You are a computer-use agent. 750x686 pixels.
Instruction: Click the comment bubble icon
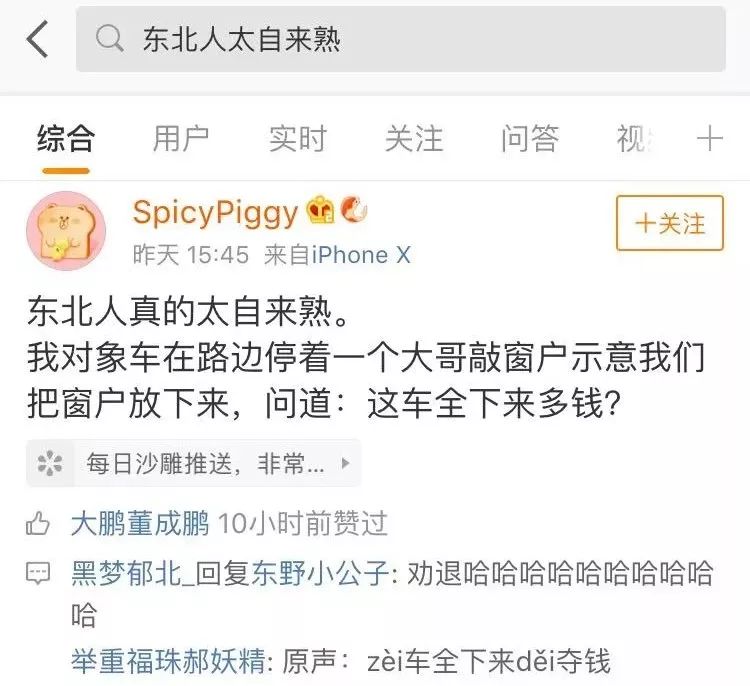(x=38, y=573)
